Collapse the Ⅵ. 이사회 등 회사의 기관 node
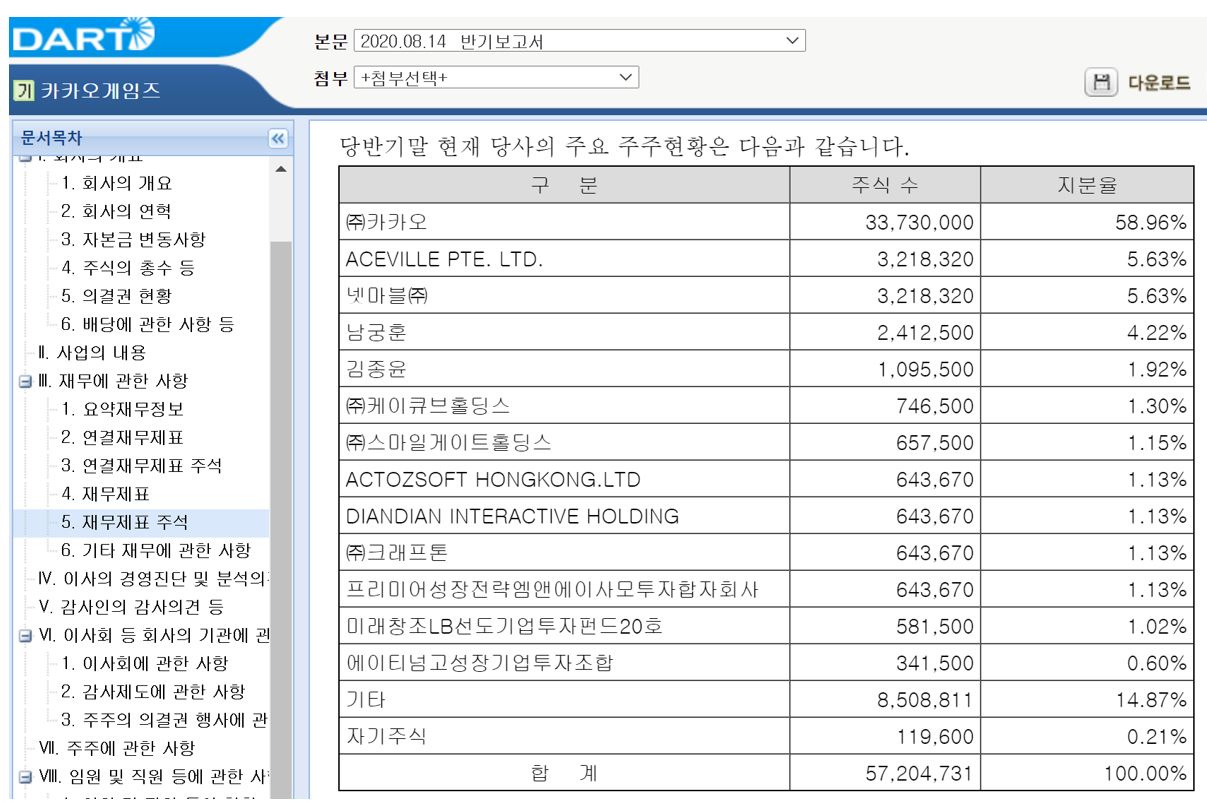 pyautogui.click(x=24, y=636)
